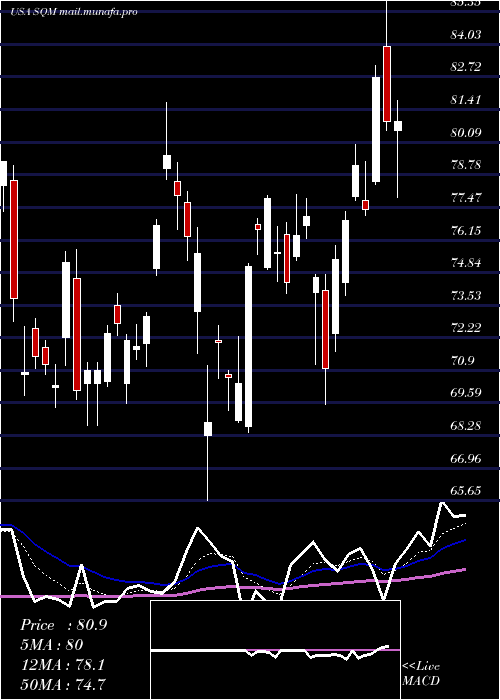Viewport: 500px width, 700px height.
Task: Select the 69.59 price axis label
Action: [x=466, y=393]
